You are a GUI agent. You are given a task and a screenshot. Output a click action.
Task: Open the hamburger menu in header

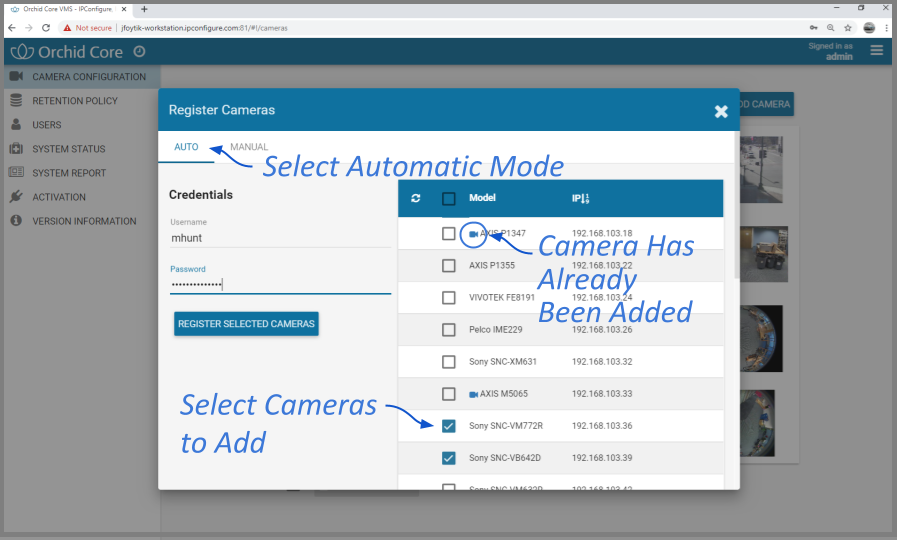click(x=877, y=50)
